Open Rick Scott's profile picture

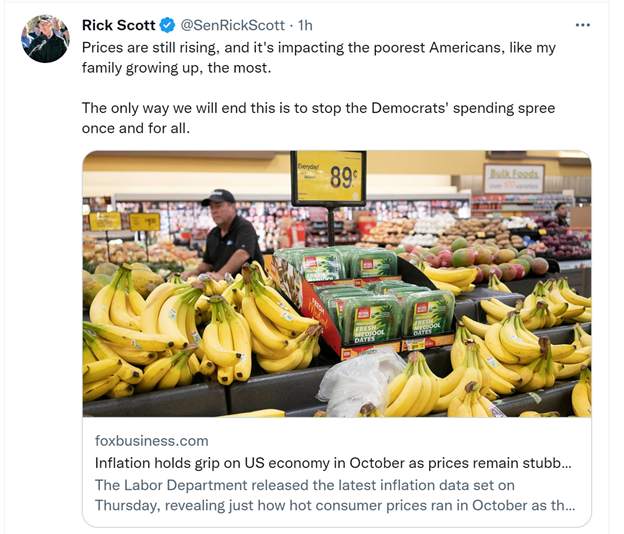coord(45,39)
